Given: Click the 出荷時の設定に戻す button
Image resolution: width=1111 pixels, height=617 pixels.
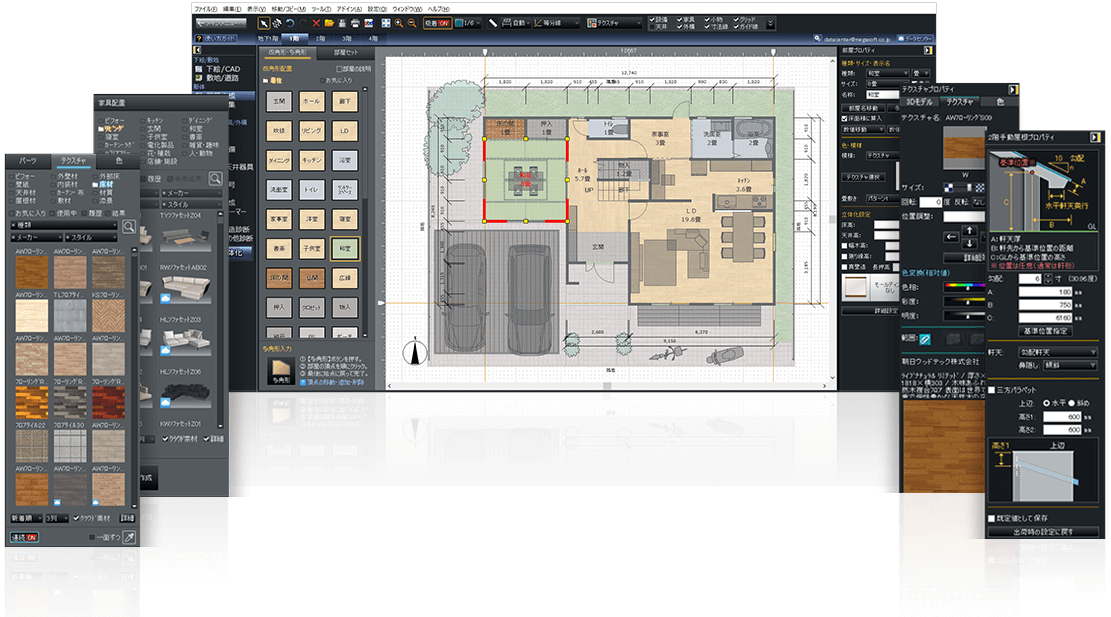Looking at the screenshot, I should point(1044,532).
